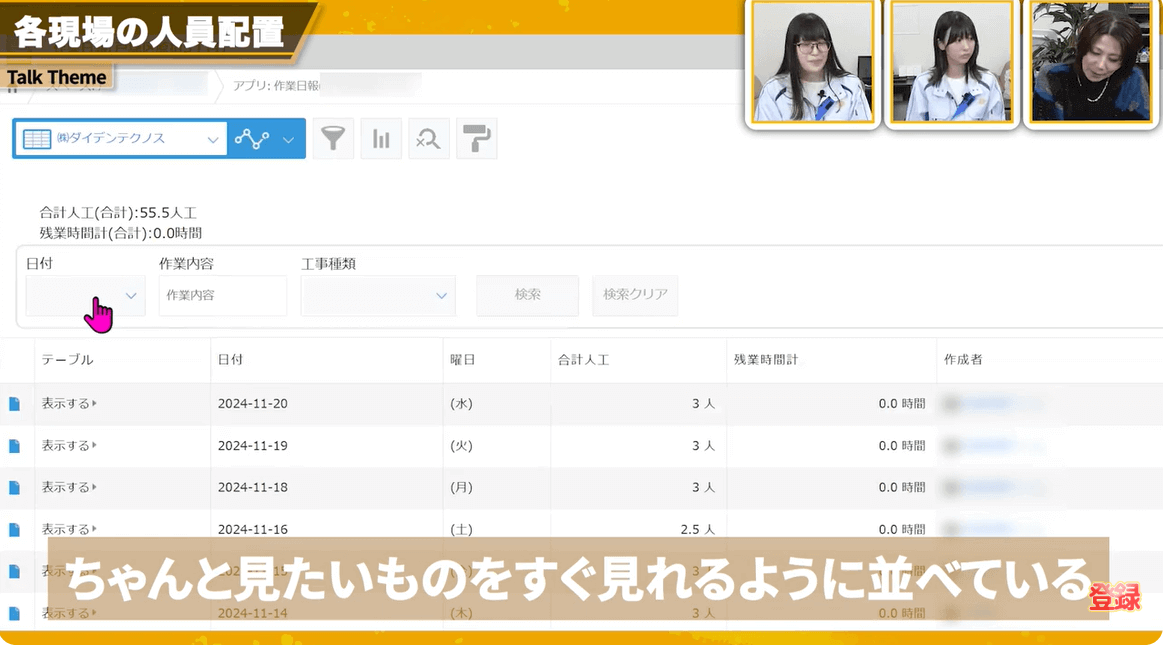The height and width of the screenshot is (646, 1166).
Task: Click the 合計人工 column header
Action: tap(583, 359)
